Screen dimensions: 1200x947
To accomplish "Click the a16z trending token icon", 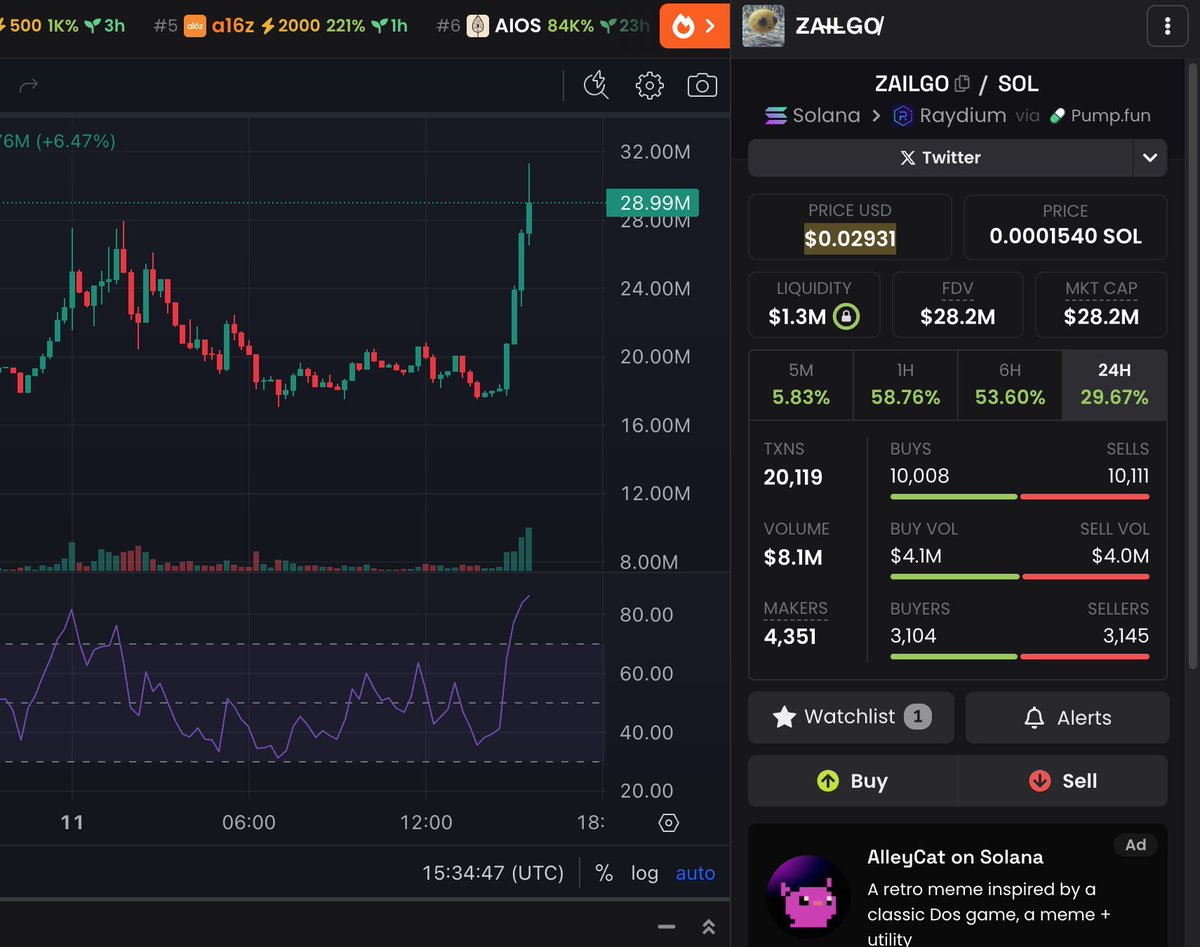I will point(195,26).
